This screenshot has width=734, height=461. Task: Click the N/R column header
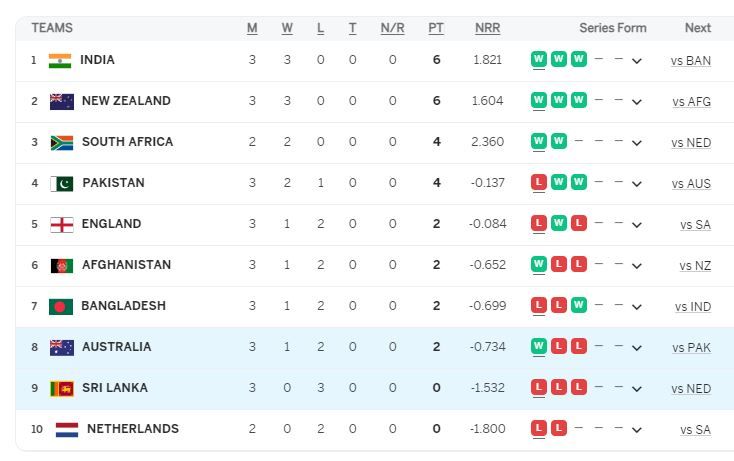392,28
